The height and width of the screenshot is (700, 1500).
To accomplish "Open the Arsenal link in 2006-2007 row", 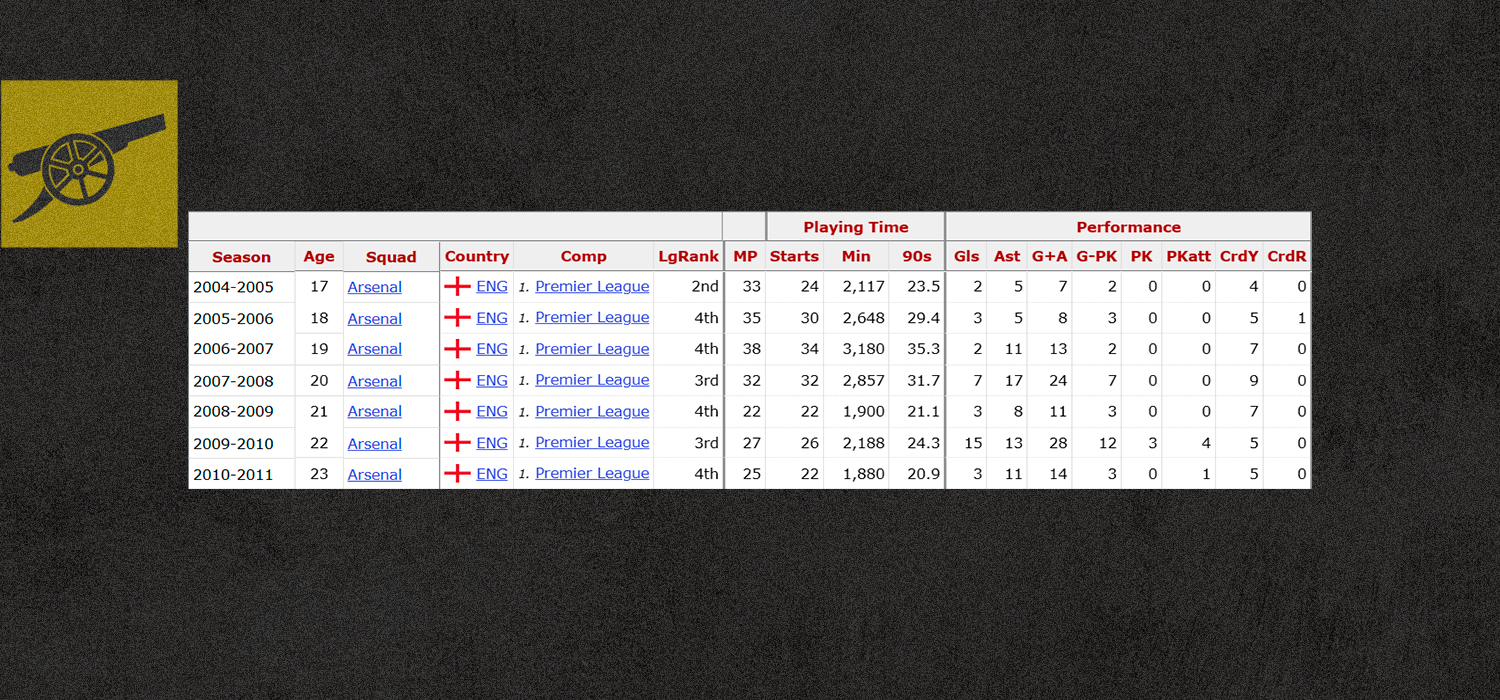I will (x=375, y=349).
